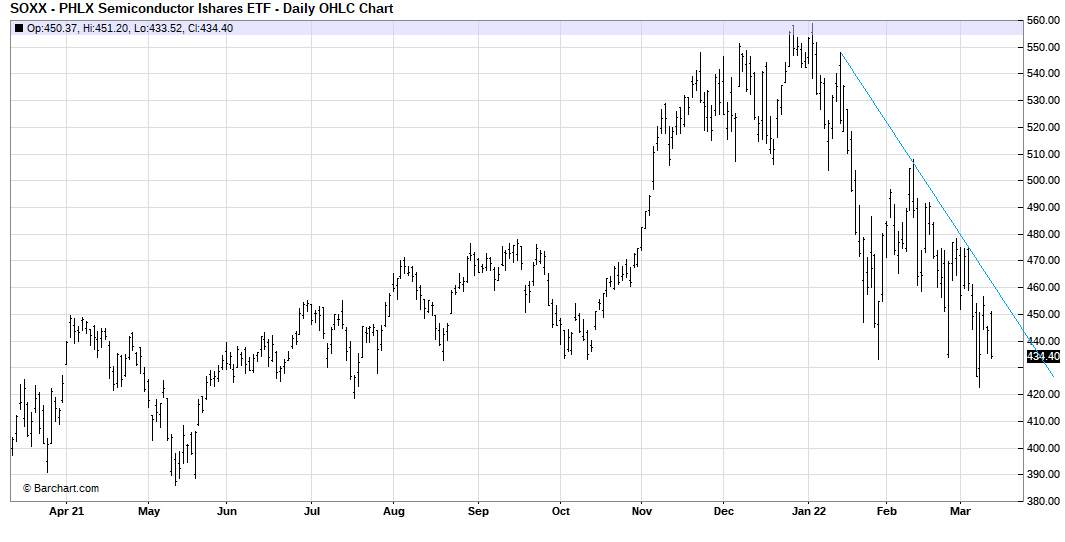Click the 'Aug' date axis label
The width and height of the screenshot is (1065, 542).
point(393,511)
